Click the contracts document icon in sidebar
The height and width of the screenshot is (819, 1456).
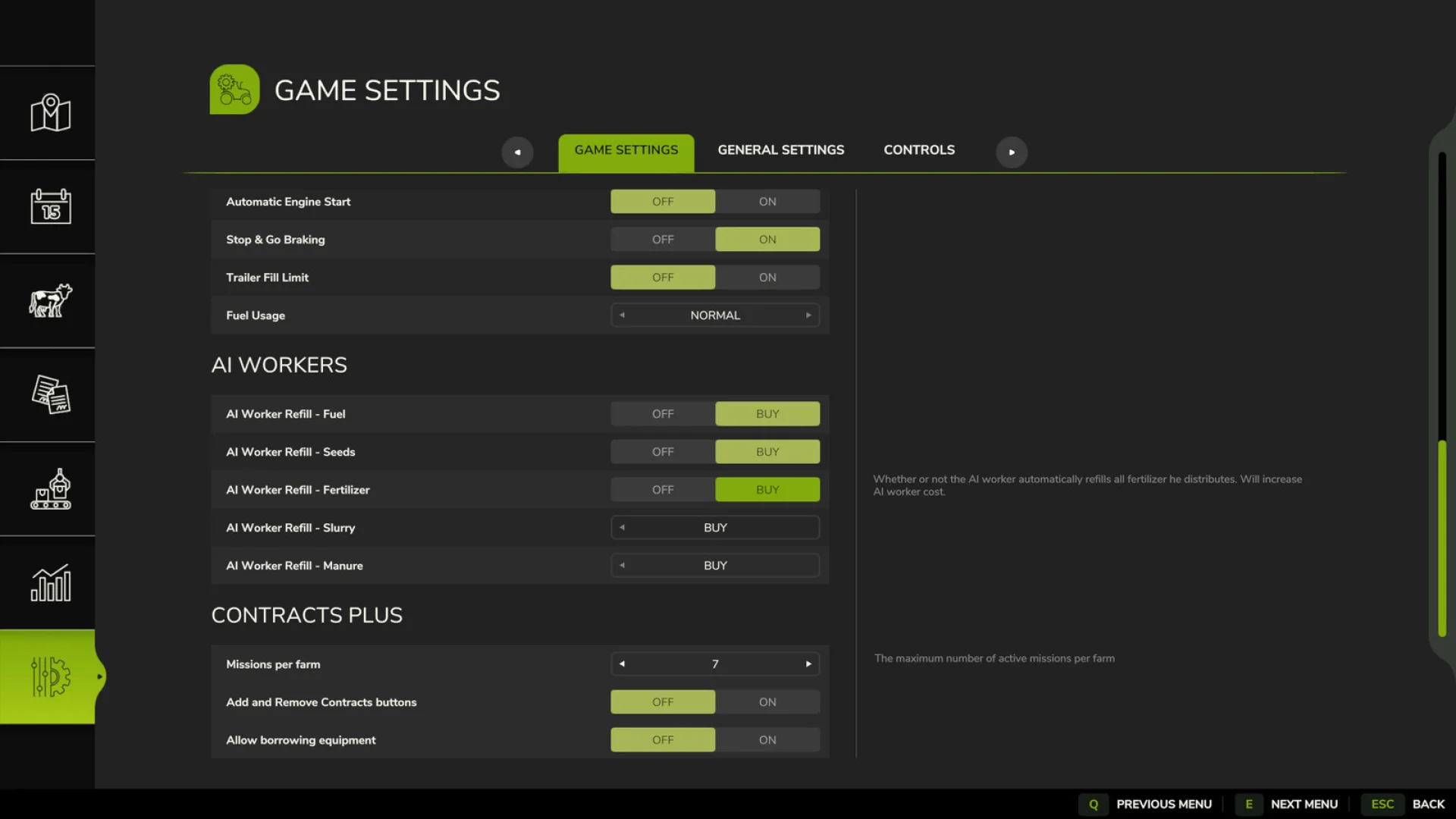point(49,394)
